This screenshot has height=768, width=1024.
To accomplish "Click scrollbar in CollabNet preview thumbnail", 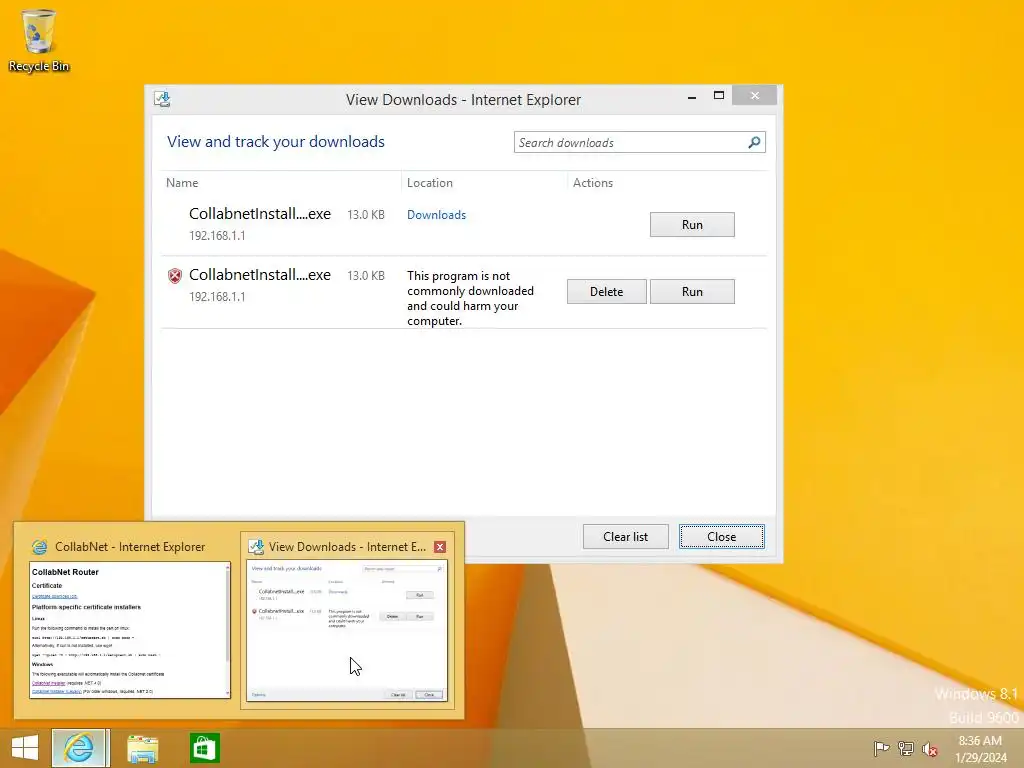I will tap(227, 630).
